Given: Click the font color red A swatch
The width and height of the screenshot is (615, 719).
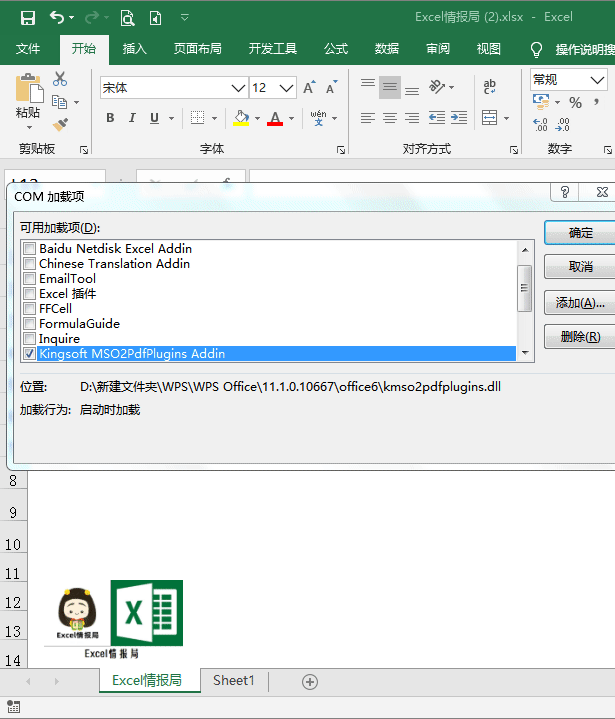Looking at the screenshot, I should (275, 118).
